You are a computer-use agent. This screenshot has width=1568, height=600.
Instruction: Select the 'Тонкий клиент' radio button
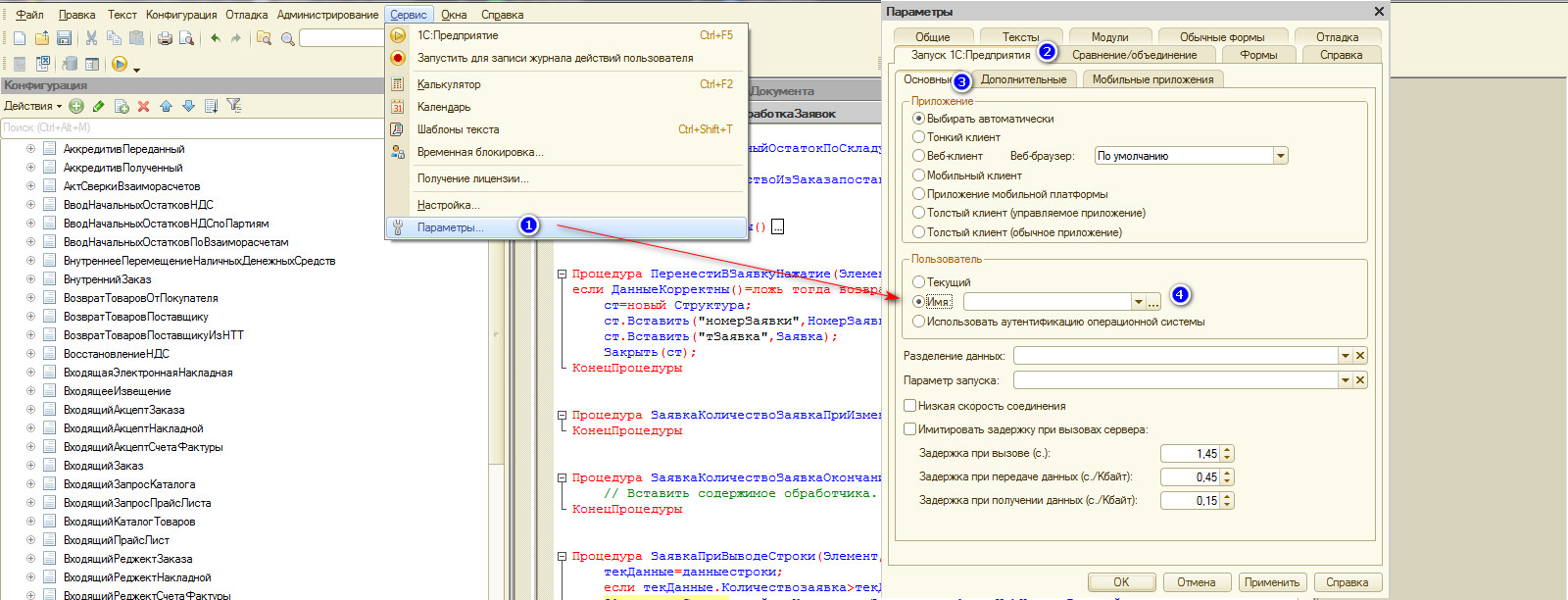919,137
